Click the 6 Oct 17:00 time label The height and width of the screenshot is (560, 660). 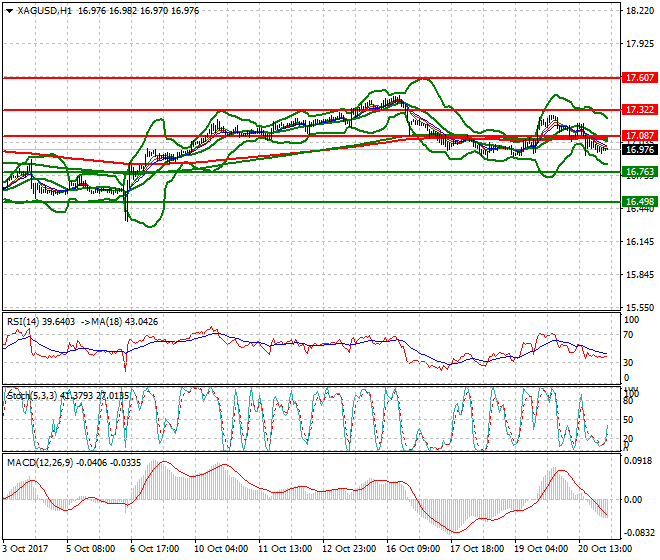point(154,549)
